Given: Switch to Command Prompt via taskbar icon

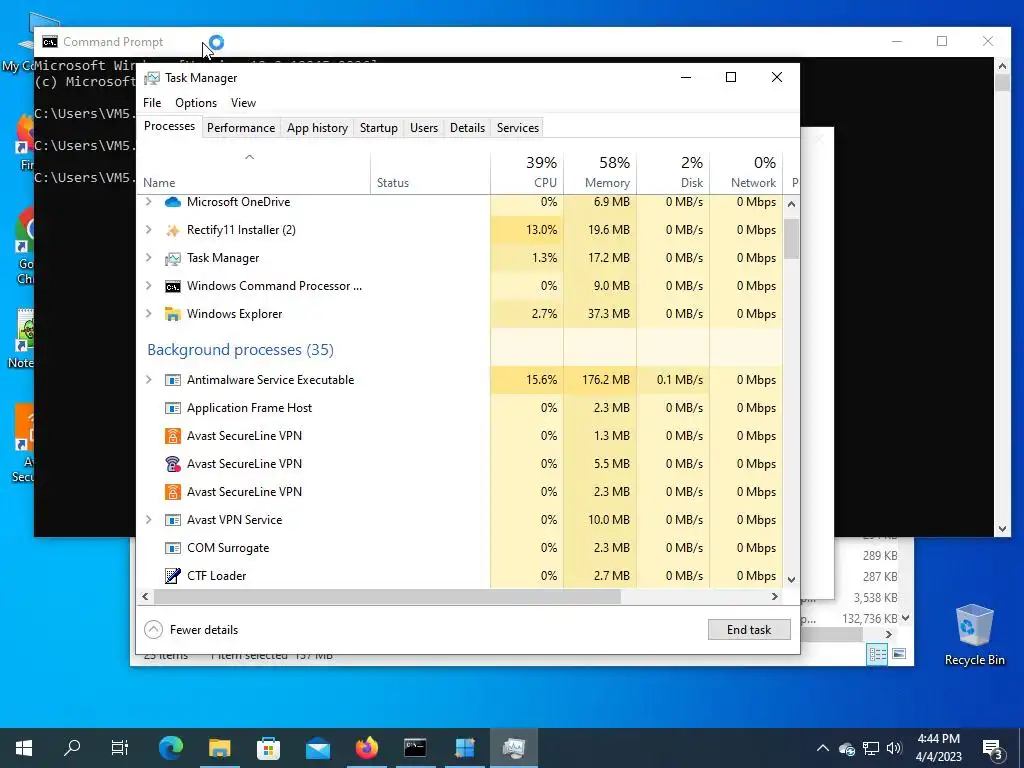Looking at the screenshot, I should (415, 748).
